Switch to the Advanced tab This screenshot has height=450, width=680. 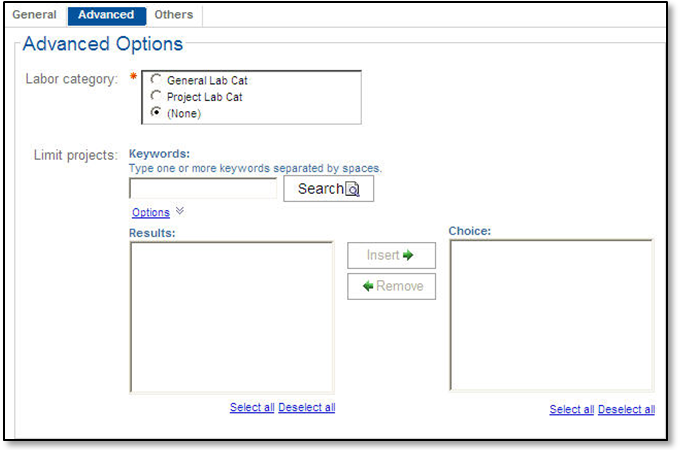tap(106, 15)
